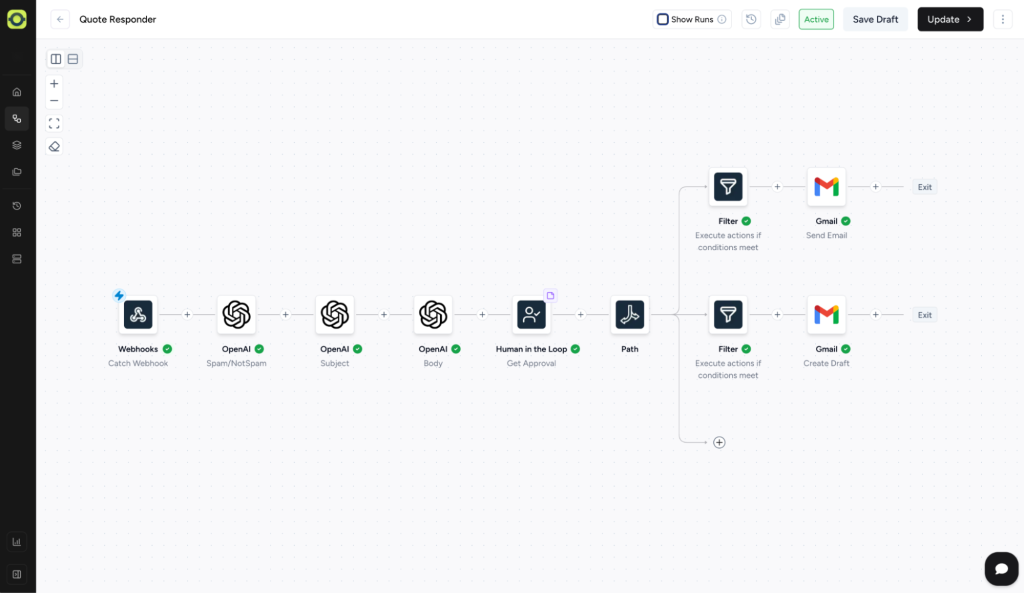
Task: Open the layers item in left sidebar
Action: click(x=17, y=145)
